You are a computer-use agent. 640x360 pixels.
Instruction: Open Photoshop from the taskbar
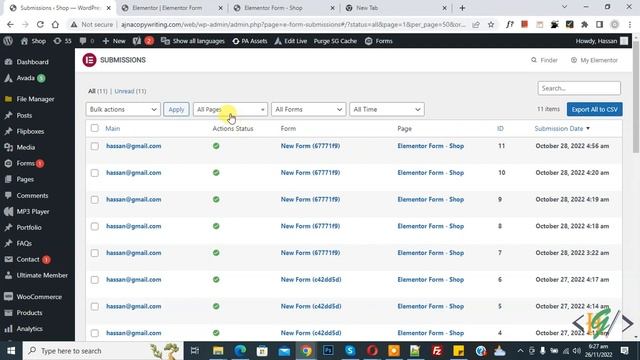click(x=328, y=351)
